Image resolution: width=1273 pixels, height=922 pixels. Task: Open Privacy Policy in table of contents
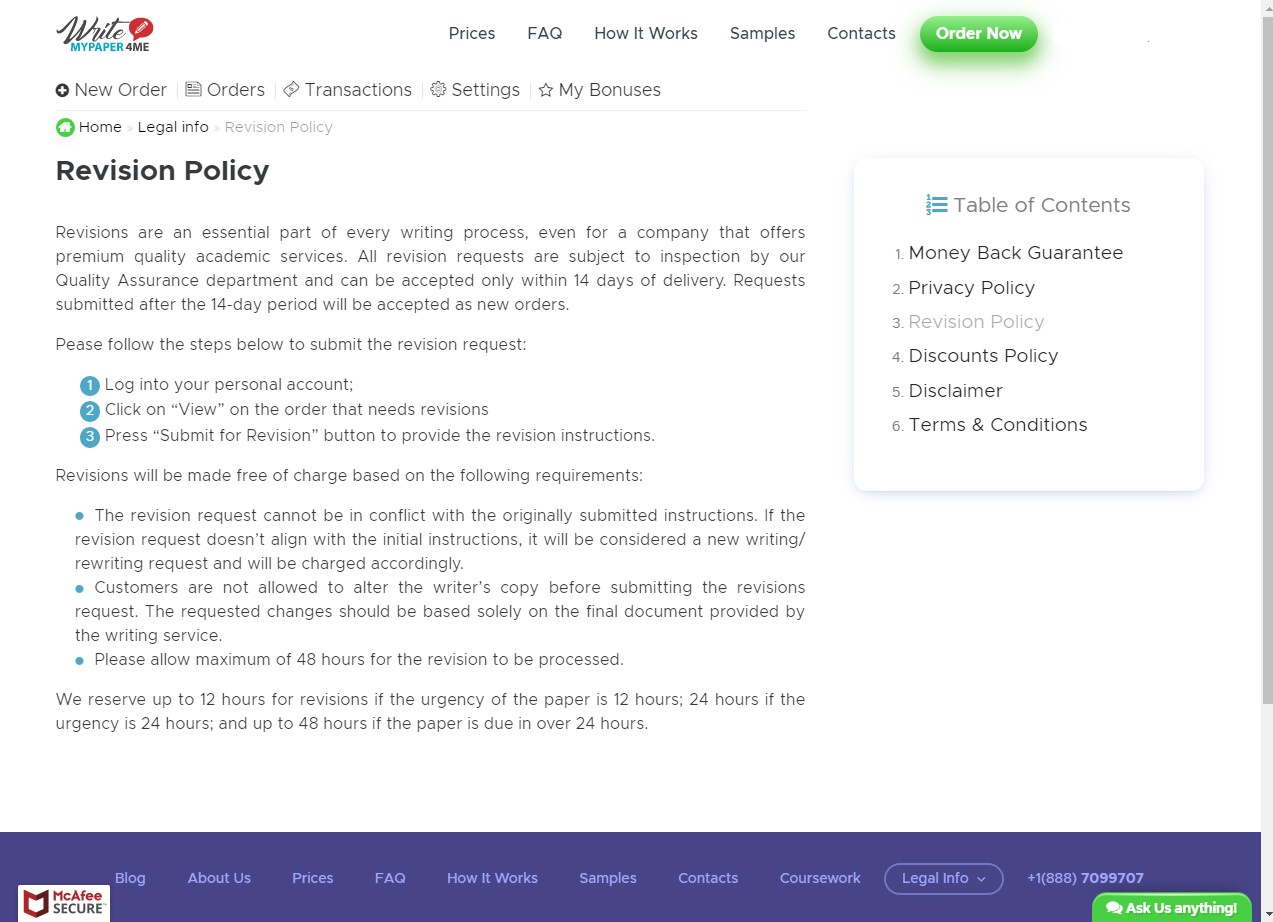(x=971, y=288)
